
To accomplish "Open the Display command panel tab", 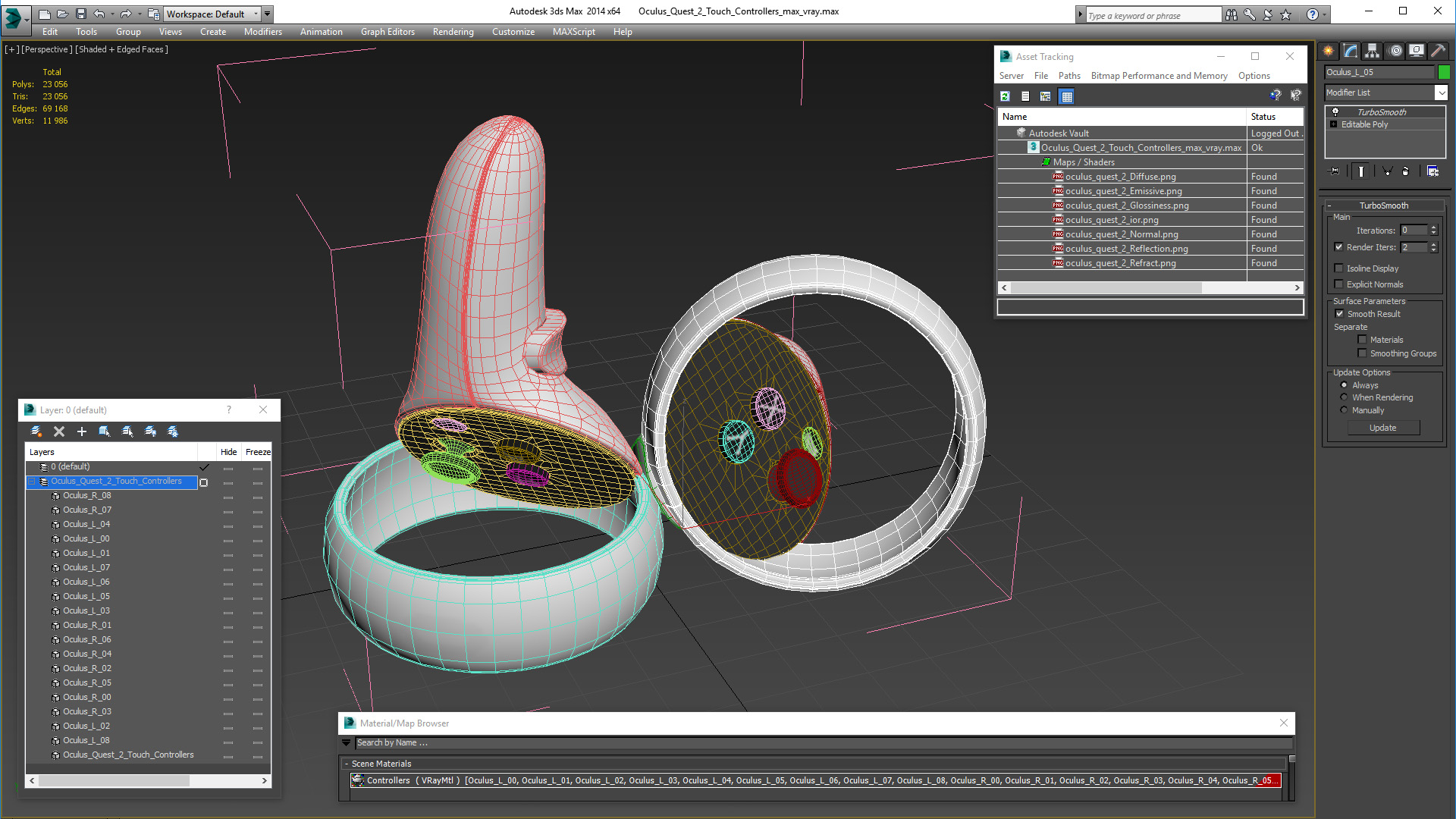I will (x=1417, y=51).
